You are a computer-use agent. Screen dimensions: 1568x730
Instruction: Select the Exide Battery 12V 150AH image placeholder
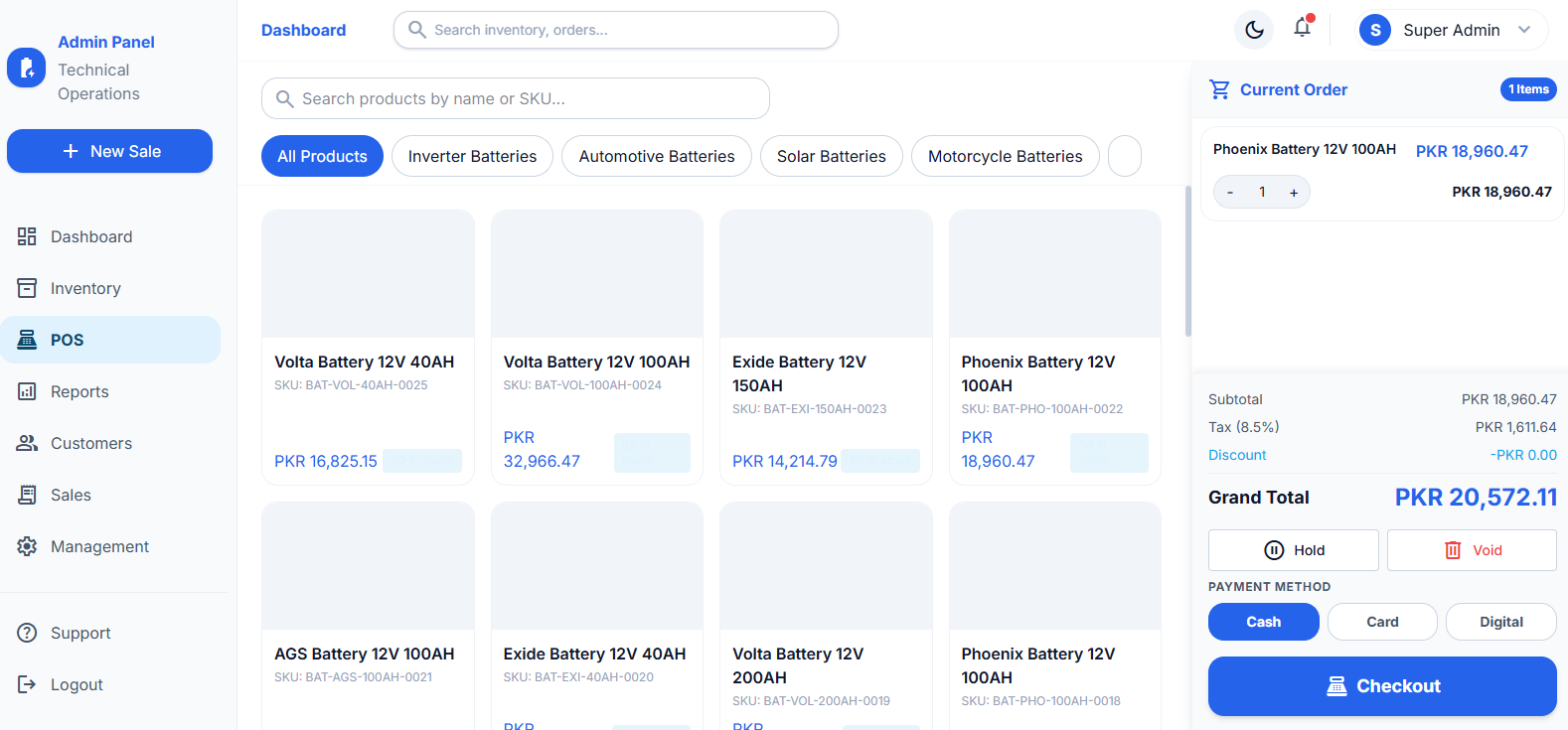[x=826, y=273]
